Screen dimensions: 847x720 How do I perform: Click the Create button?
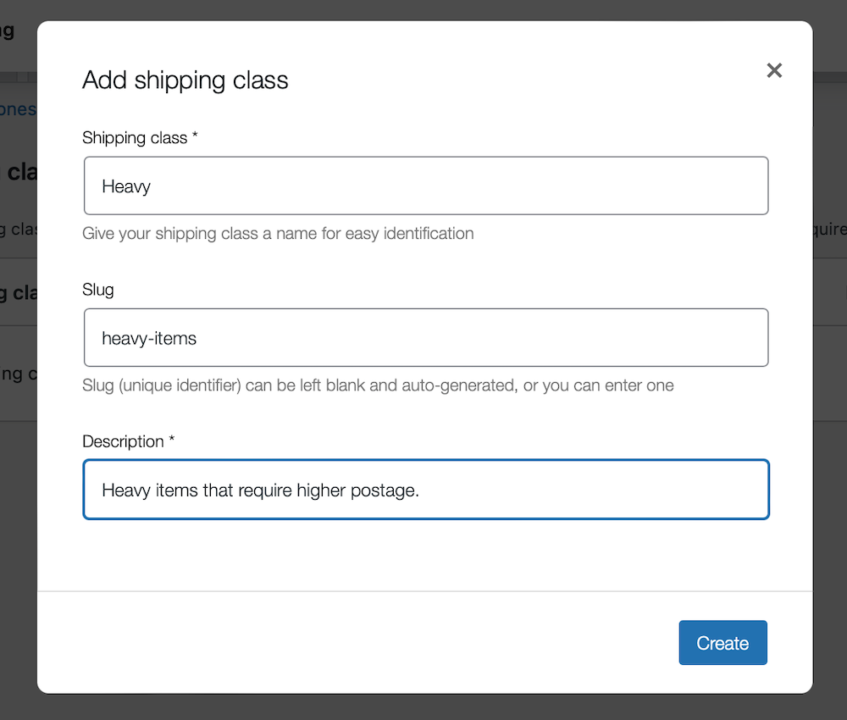pyautogui.click(x=722, y=642)
